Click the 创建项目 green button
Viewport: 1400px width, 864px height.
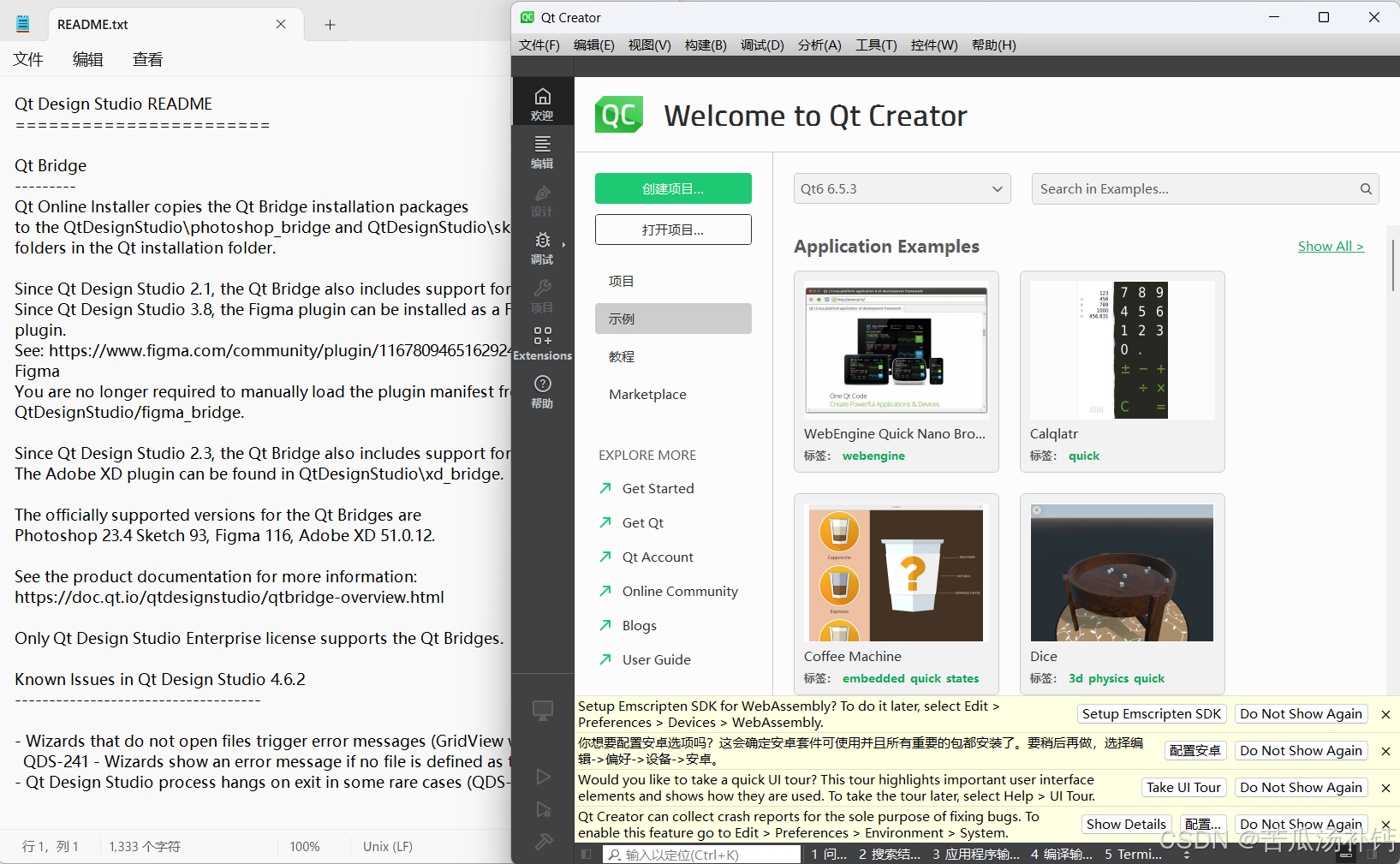click(673, 188)
